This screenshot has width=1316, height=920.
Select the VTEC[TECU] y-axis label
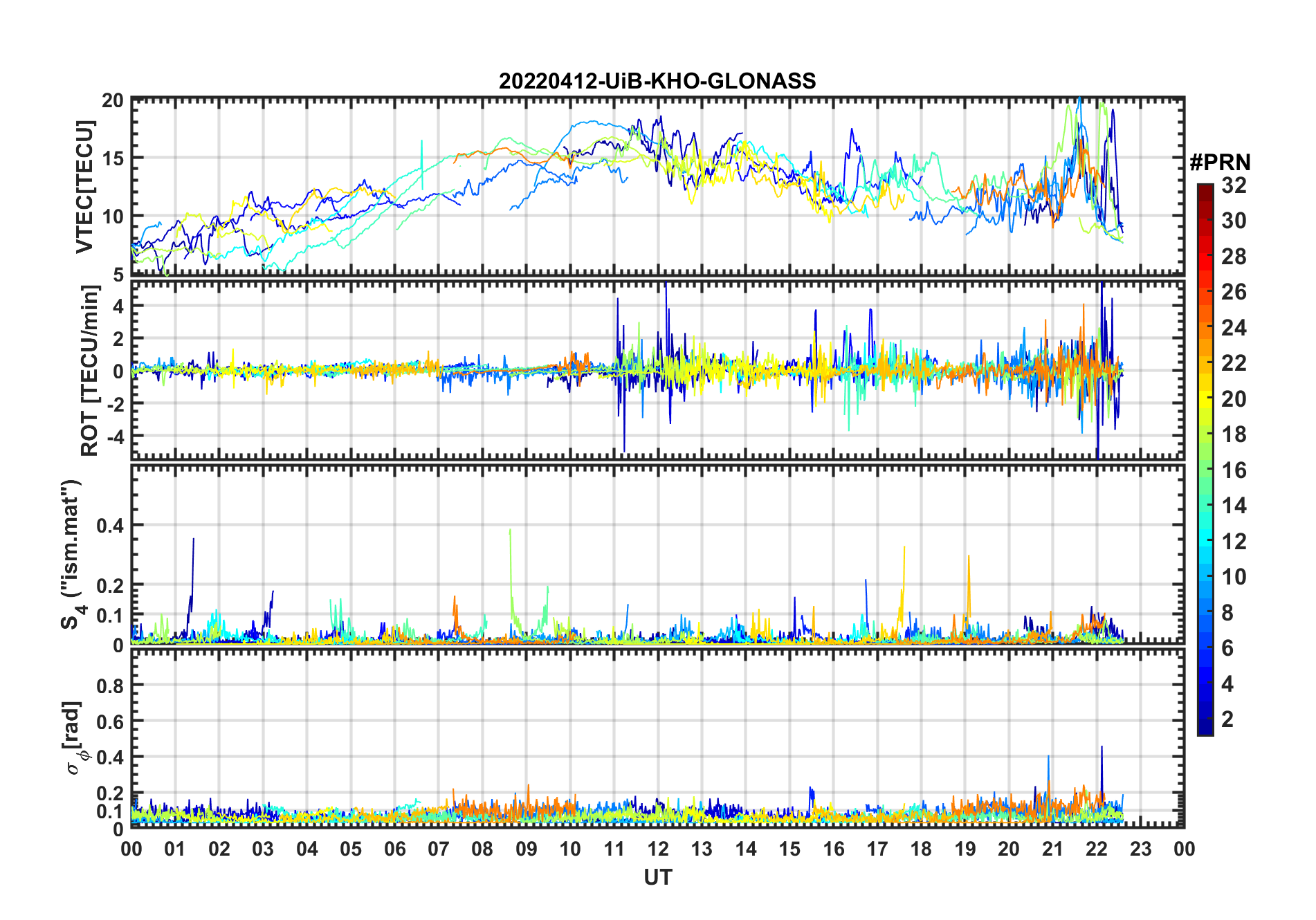[84, 187]
